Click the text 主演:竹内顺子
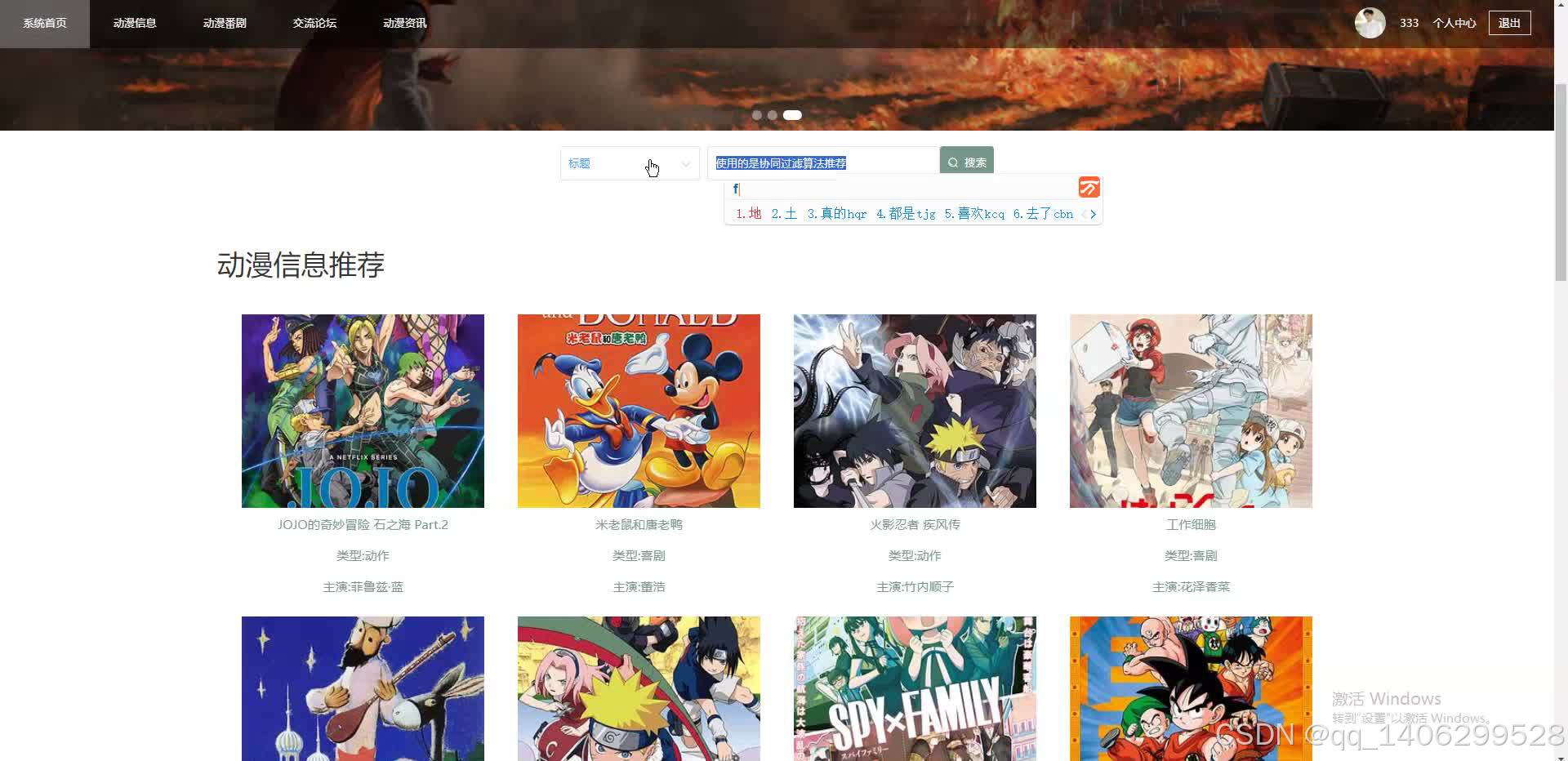 (915, 587)
